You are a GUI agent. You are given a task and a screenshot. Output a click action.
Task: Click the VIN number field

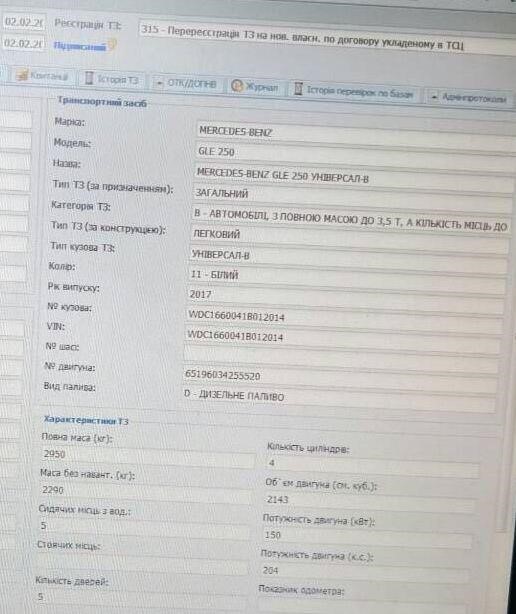pyautogui.click(x=344, y=338)
